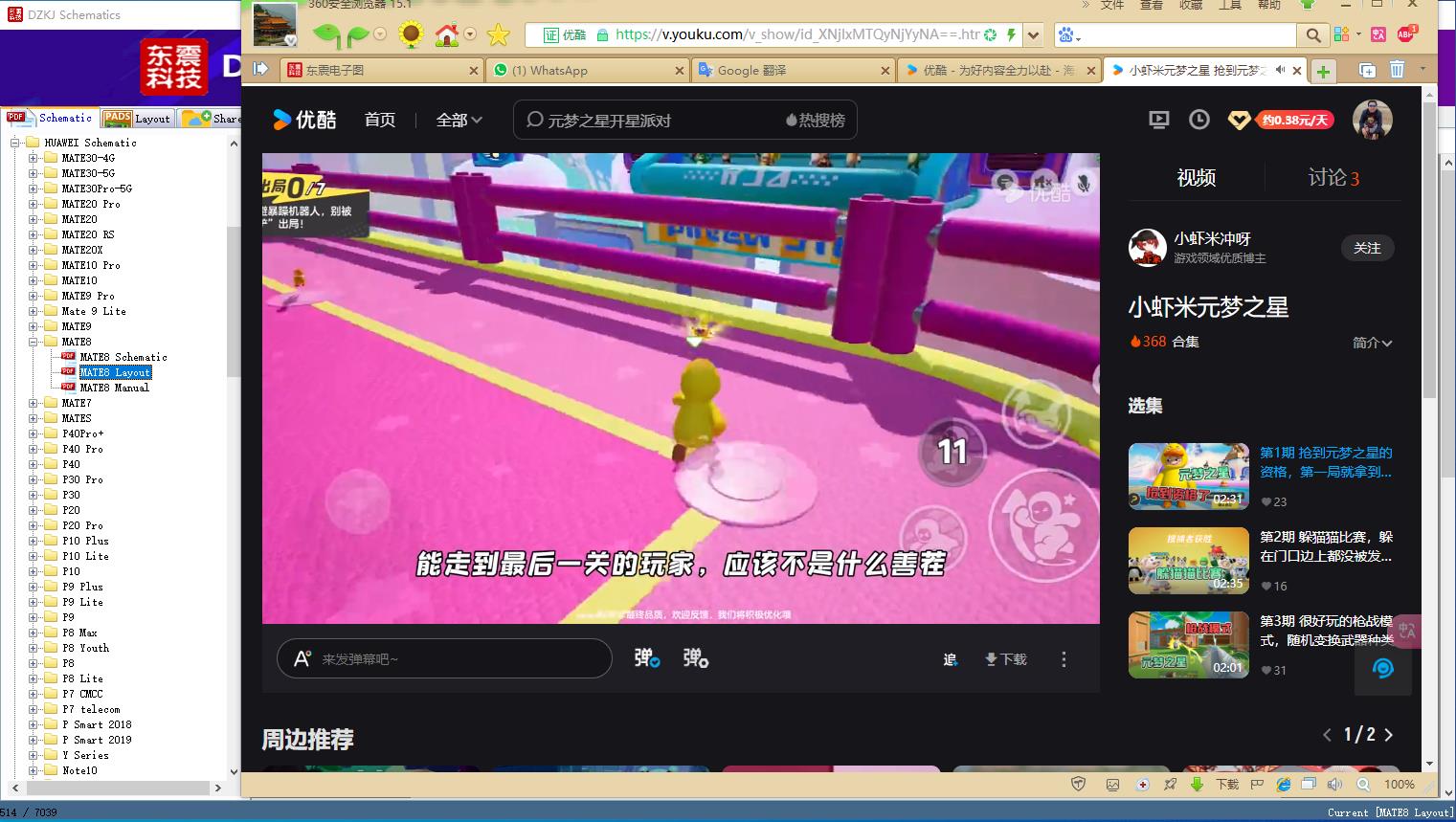This screenshot has width=1456, height=822.
Task: Bookmark the page with star icon
Action: click(x=499, y=35)
